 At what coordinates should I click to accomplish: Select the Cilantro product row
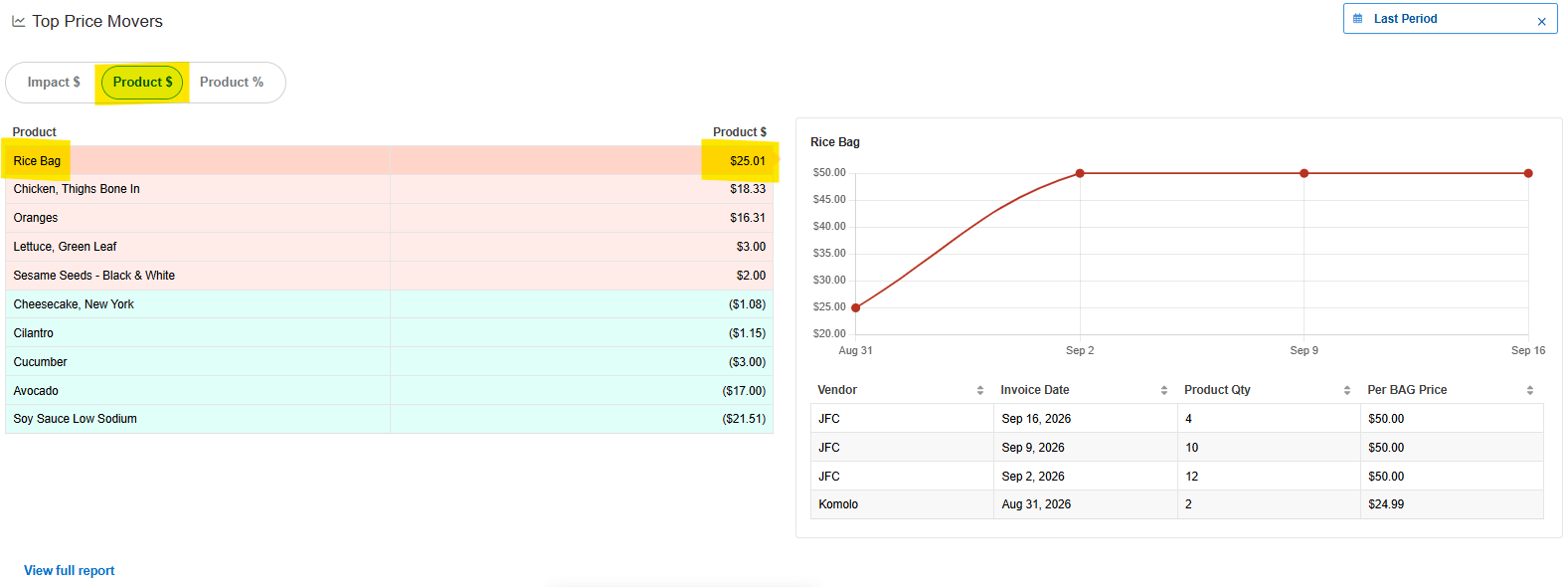click(389, 333)
